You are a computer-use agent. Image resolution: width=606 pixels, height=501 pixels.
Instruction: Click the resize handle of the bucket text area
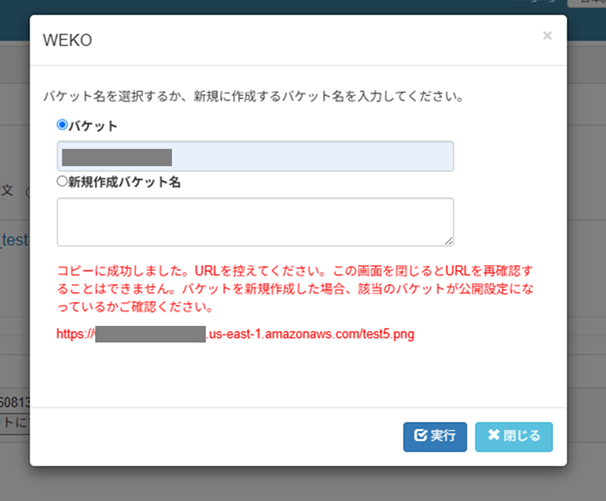tap(449, 240)
